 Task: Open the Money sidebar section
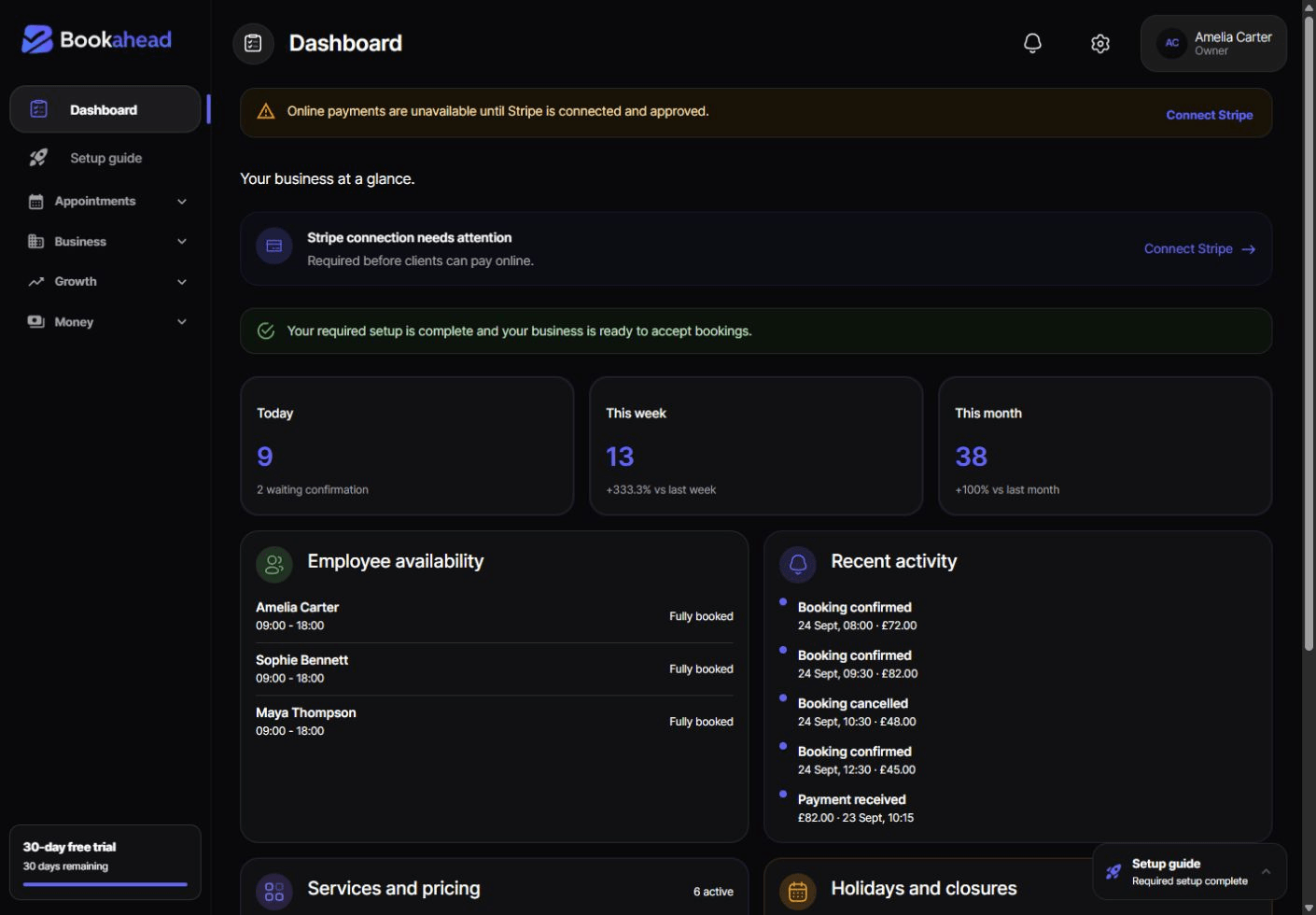click(105, 322)
